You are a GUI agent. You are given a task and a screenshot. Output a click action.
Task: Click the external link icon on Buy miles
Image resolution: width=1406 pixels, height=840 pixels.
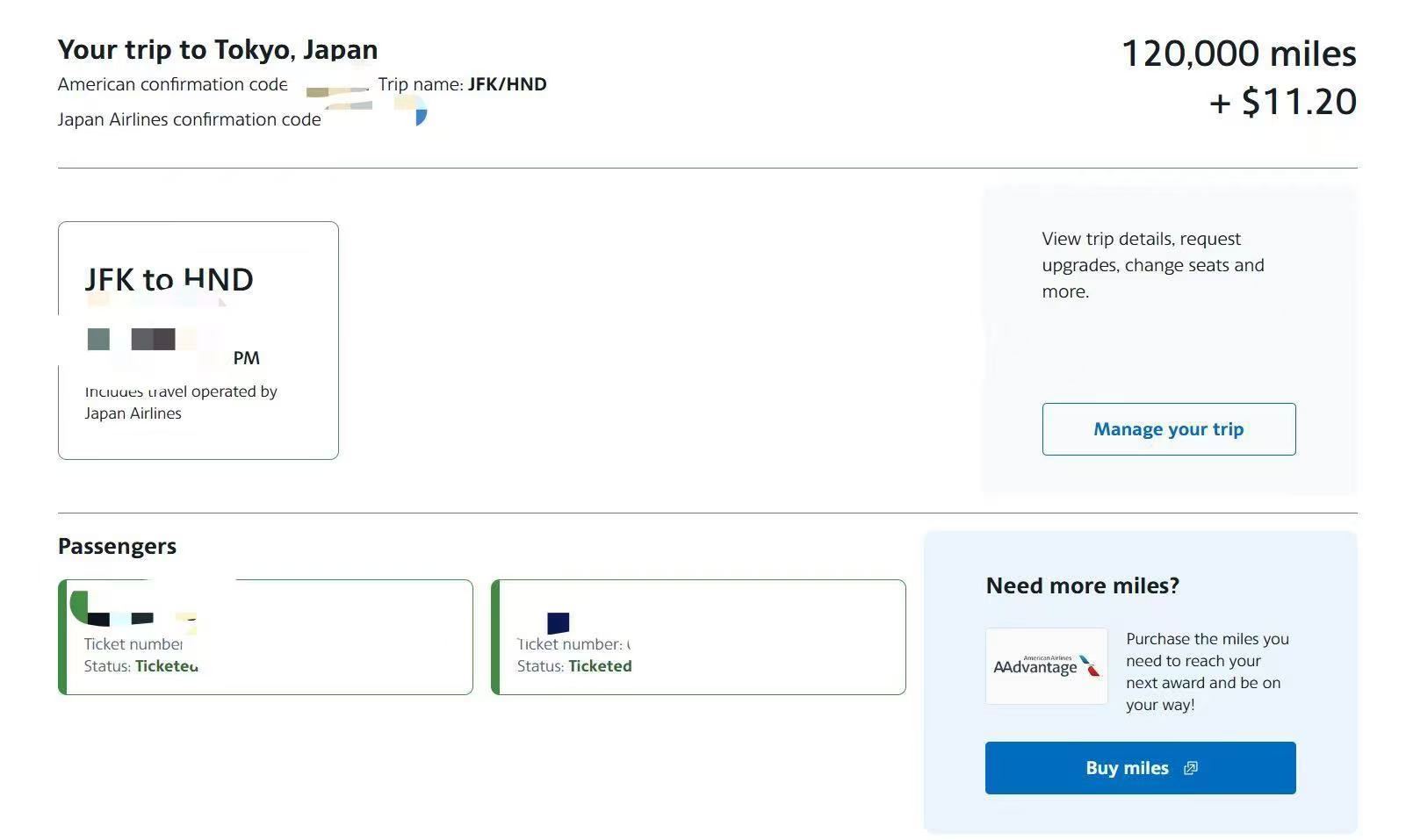point(1190,768)
